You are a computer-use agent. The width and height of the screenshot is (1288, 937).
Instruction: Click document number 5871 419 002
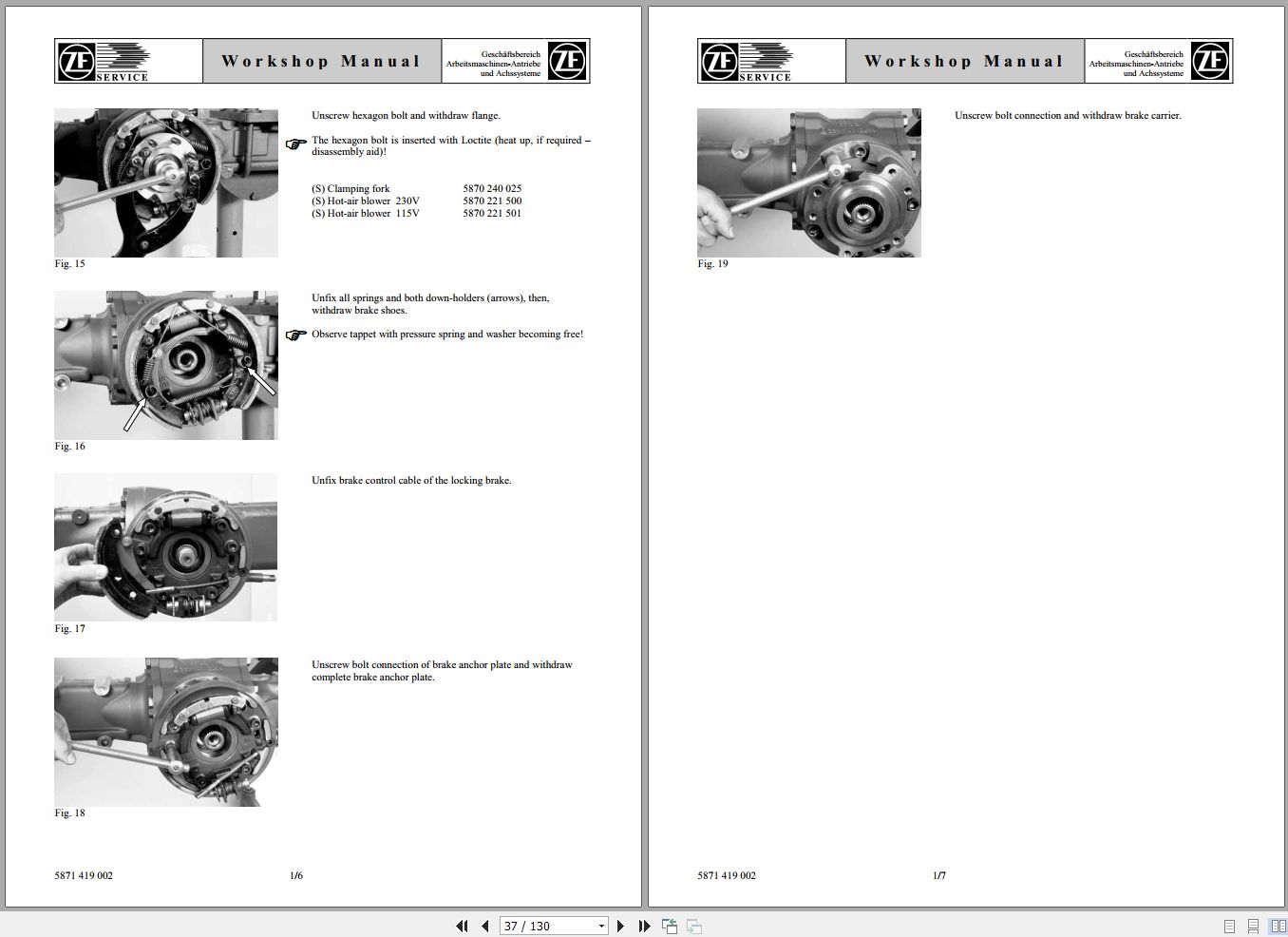pos(82,875)
